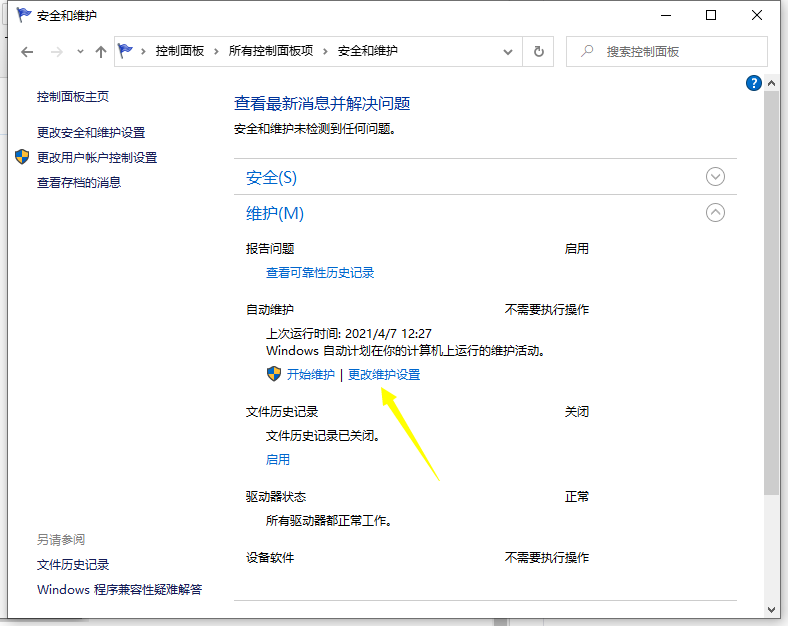Collapse the 维护(M) section chevron

(715, 213)
